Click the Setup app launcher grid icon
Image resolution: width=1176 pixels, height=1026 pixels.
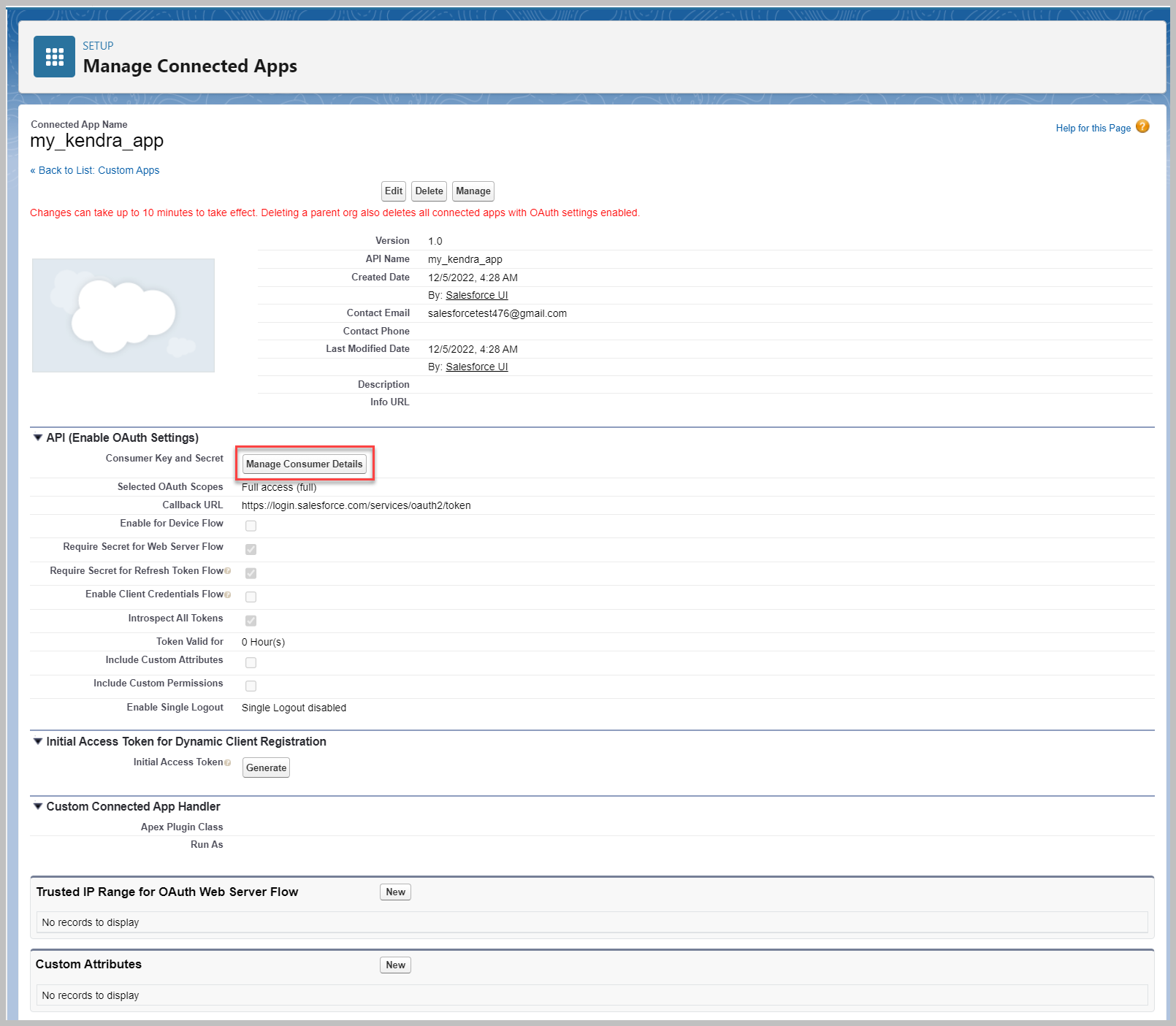pyautogui.click(x=54, y=56)
